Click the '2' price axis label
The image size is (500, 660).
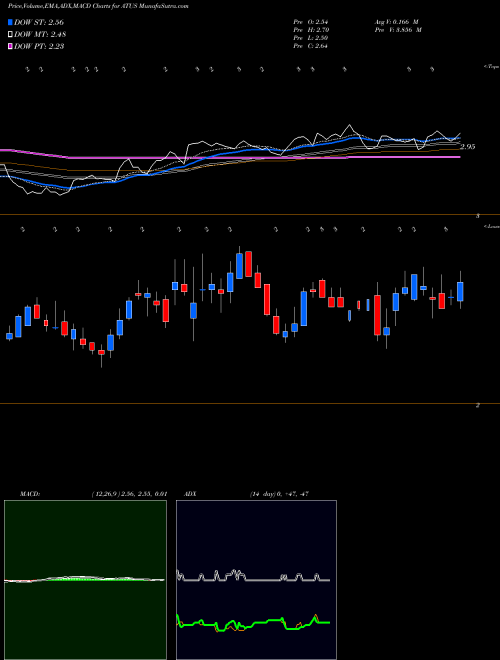coord(478,405)
